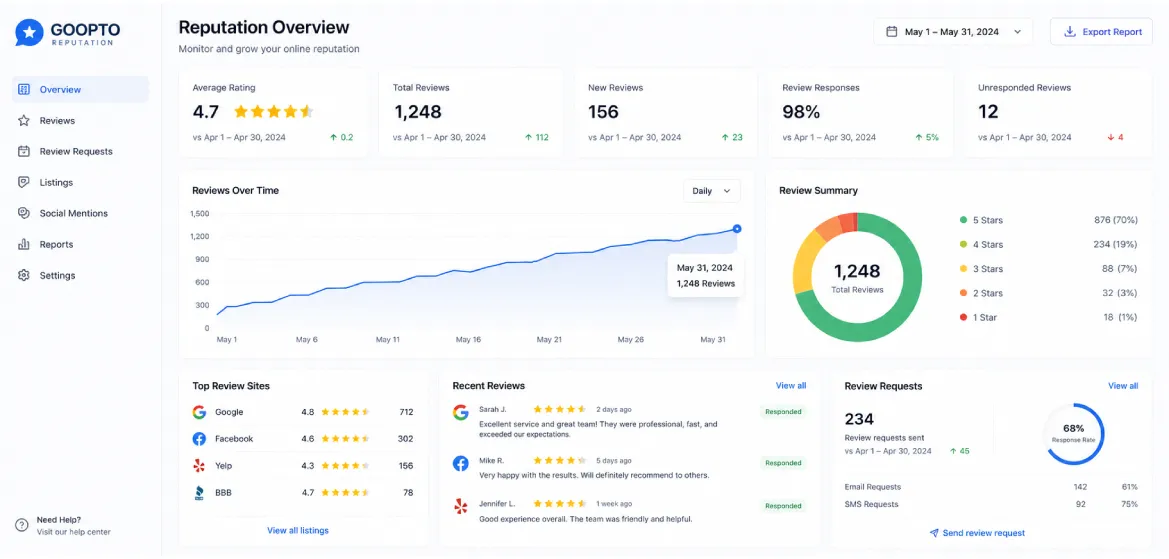Screen dimensions: 1169x559
Task: Click the Facebook icon beside Mike R. review
Action: pyautogui.click(x=461, y=464)
